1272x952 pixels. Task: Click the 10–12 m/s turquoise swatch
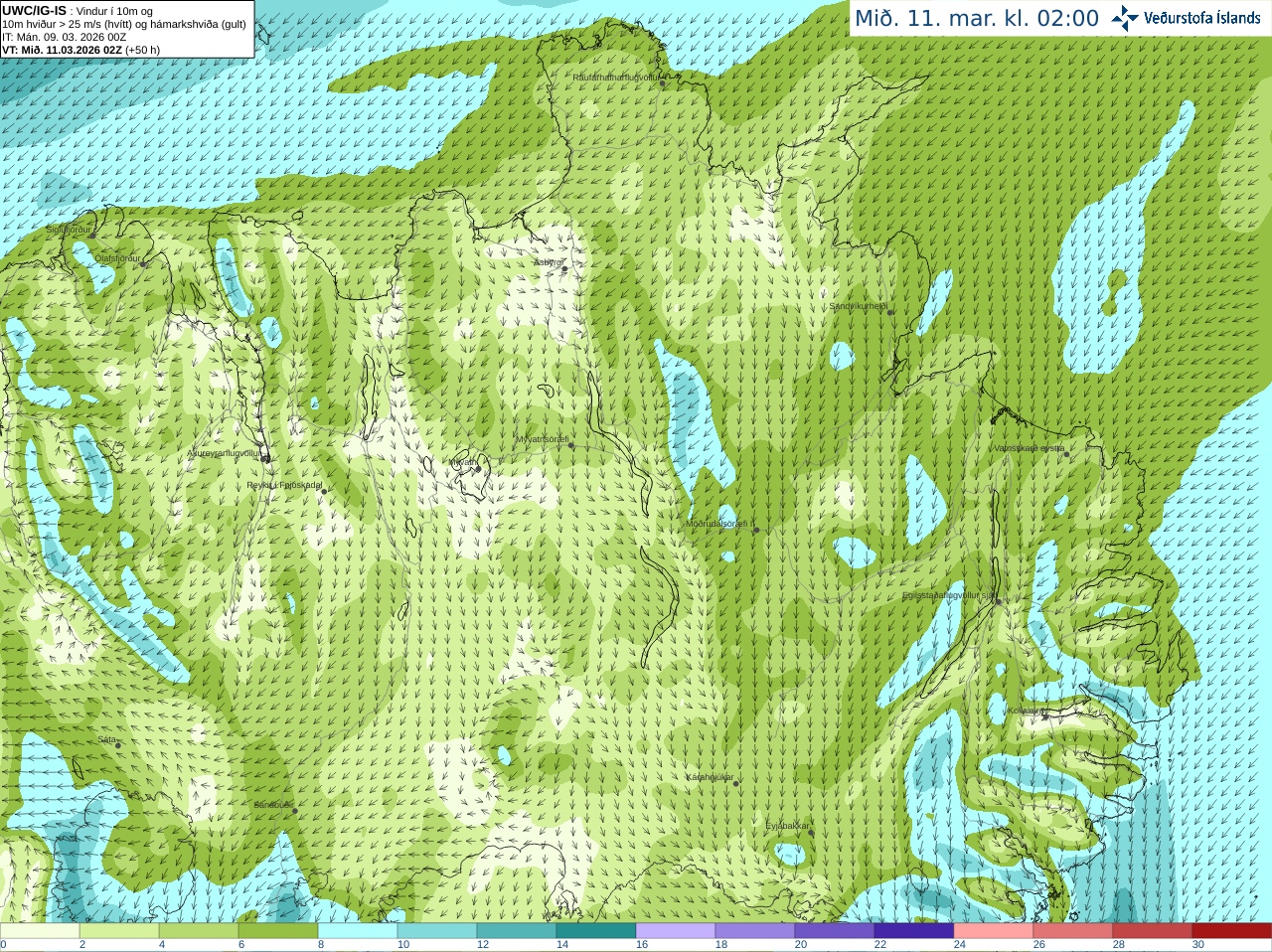[437, 931]
